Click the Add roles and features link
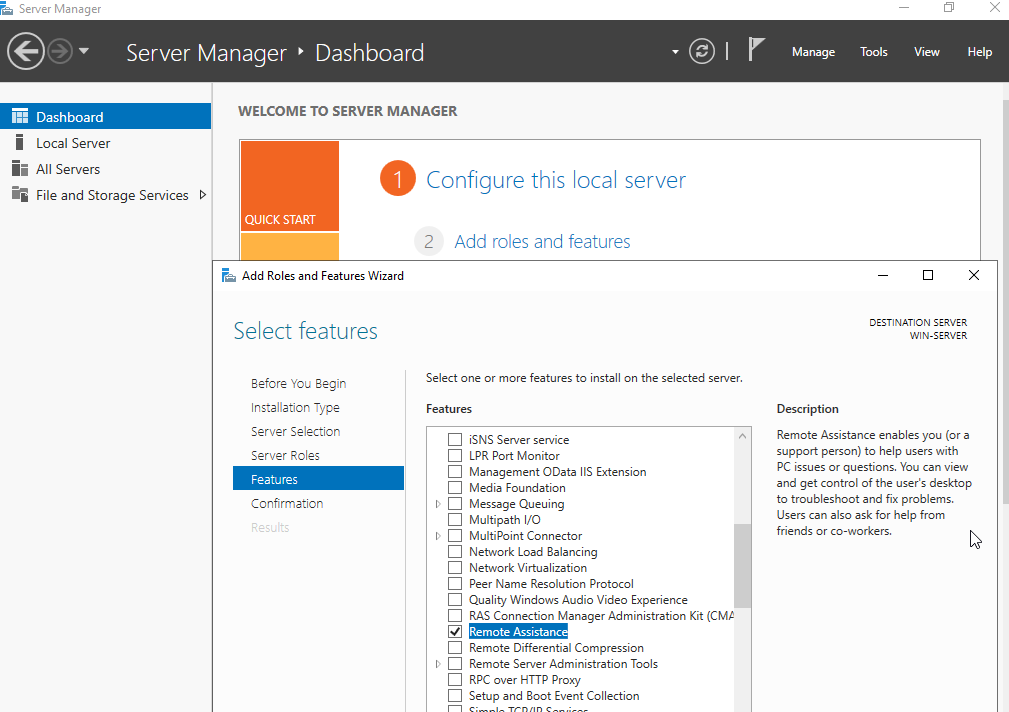 point(542,241)
